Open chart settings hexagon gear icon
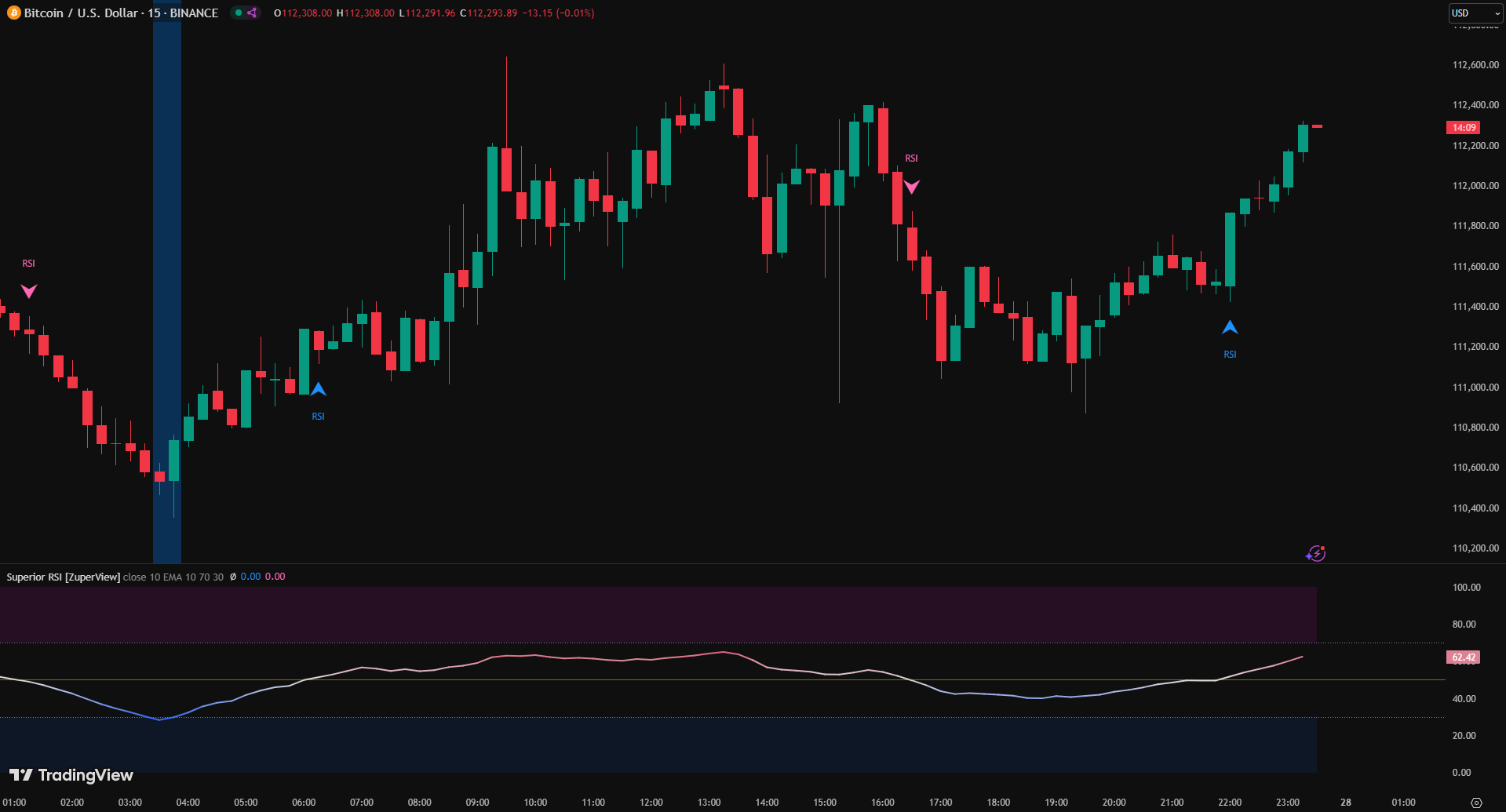This screenshot has width=1506, height=812. (1475, 803)
